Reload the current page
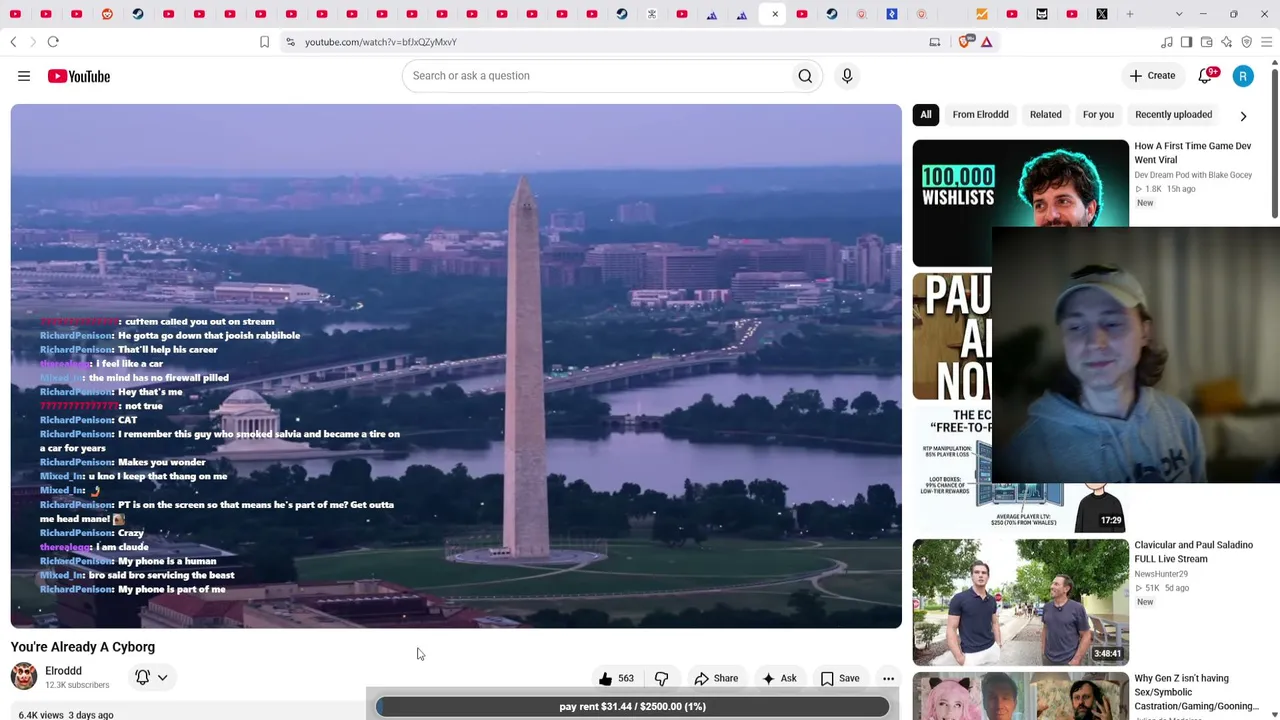The height and width of the screenshot is (720, 1280). (x=53, y=42)
